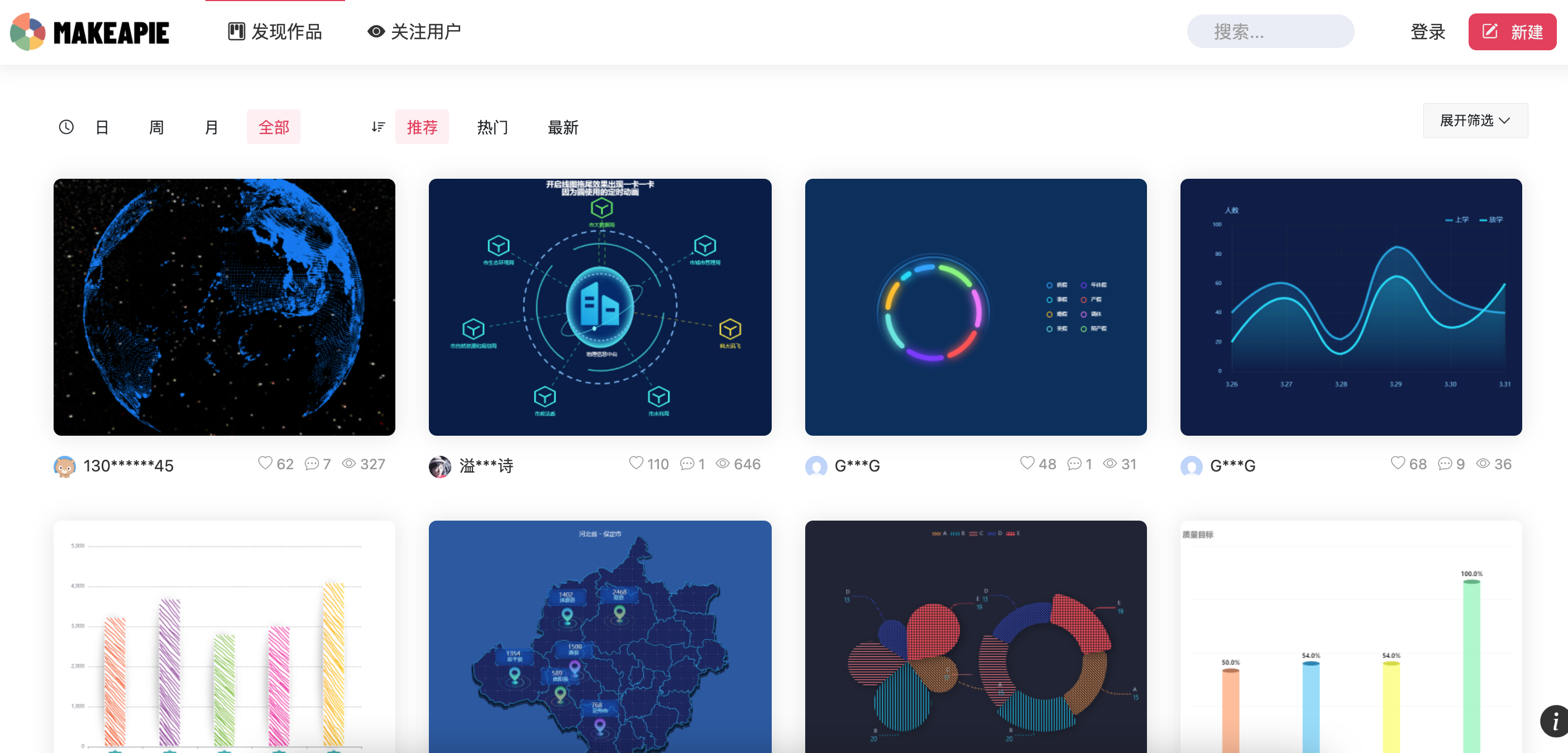Click 溢***诗's user avatar
Viewport: 1568px width, 753px height.
pos(439,466)
